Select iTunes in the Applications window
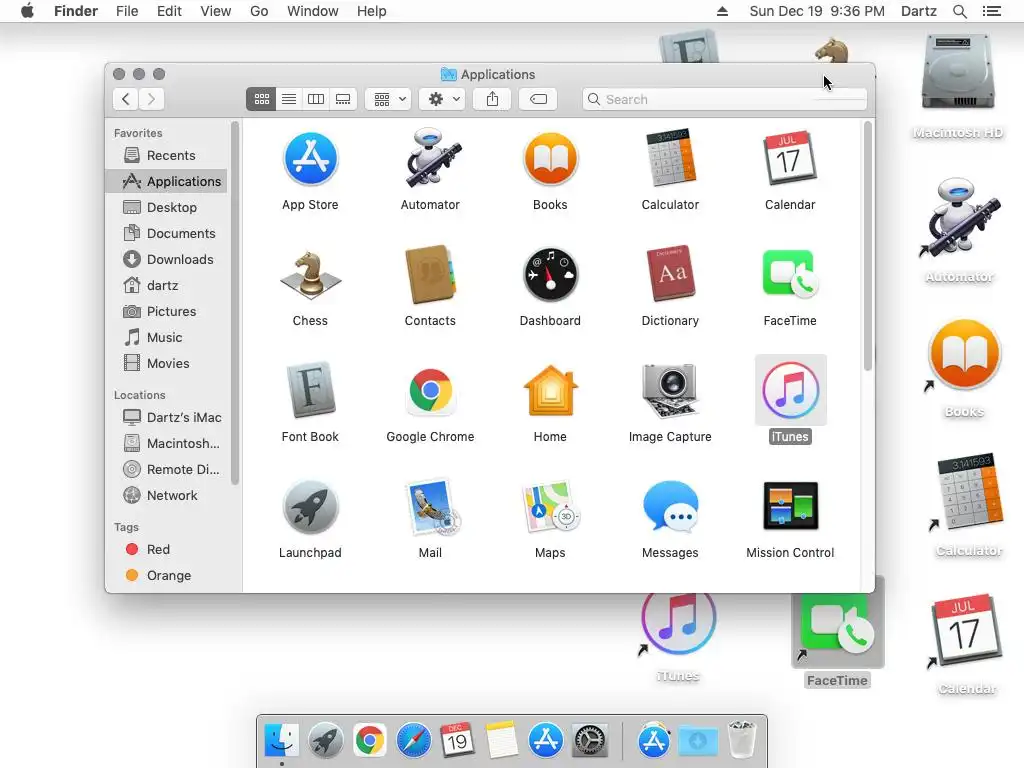The width and height of the screenshot is (1024, 768). [x=790, y=391]
